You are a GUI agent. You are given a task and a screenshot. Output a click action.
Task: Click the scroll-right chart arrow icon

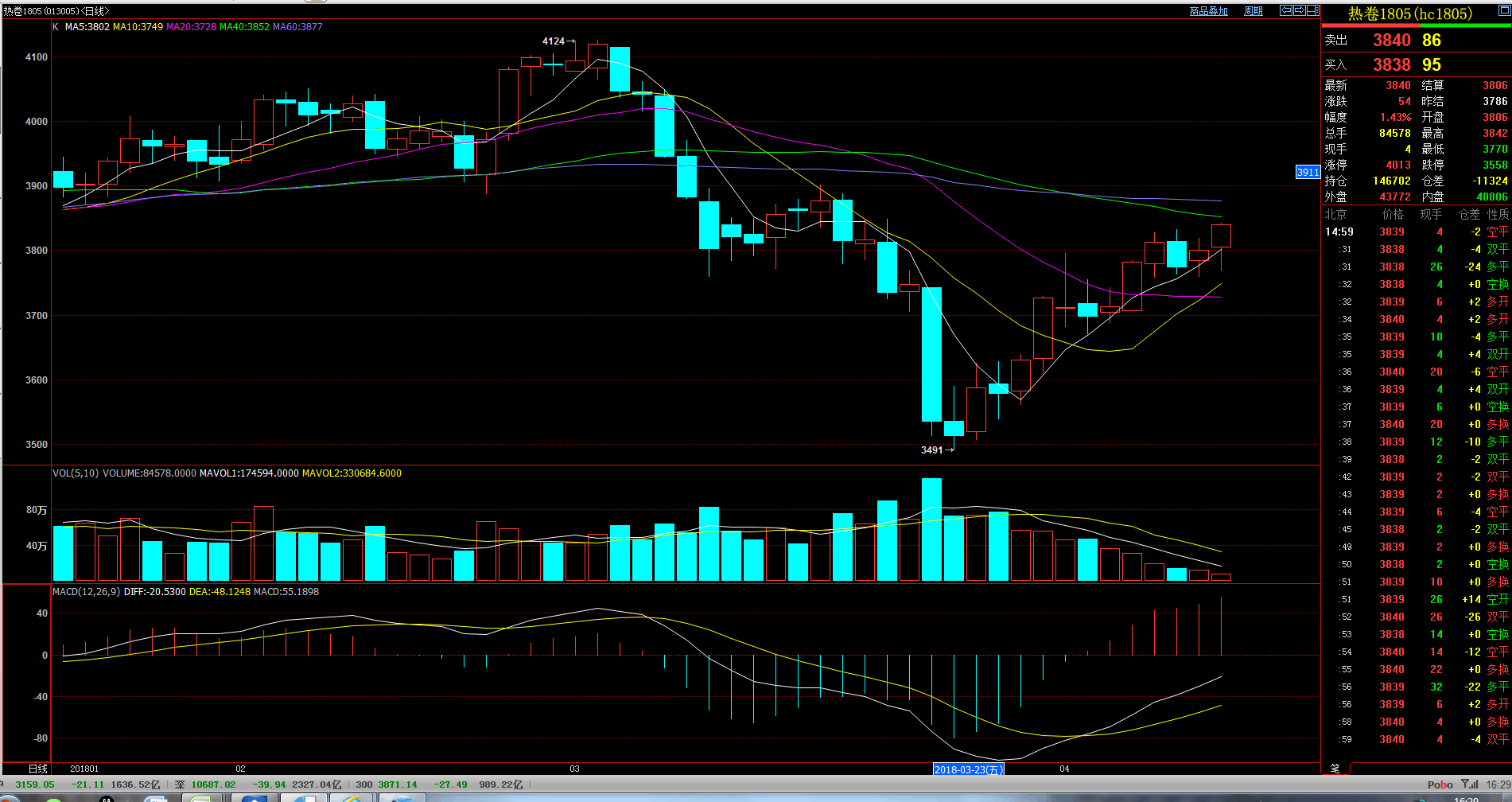[1299, 10]
